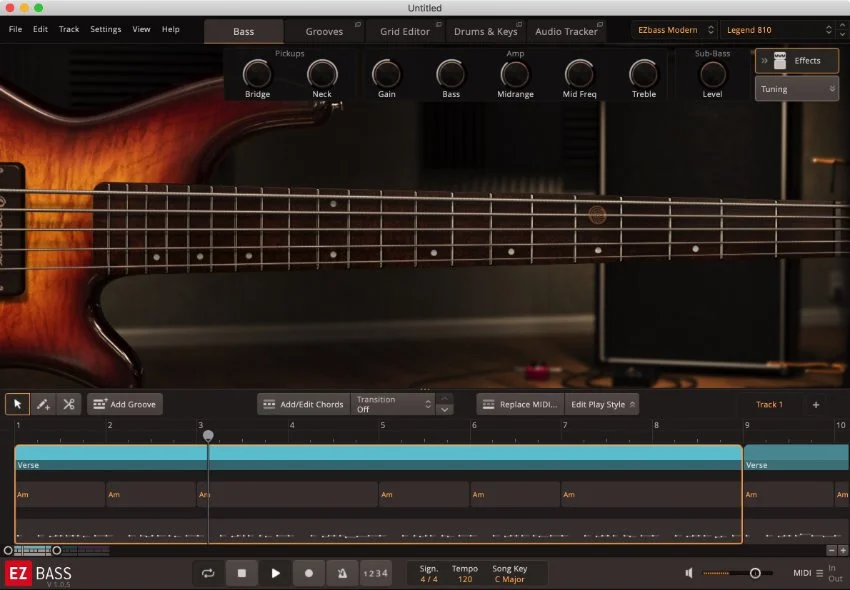Viewport: 850px width, 590px height.
Task: Select the second Verse block at bar 9
Action: tap(797, 457)
